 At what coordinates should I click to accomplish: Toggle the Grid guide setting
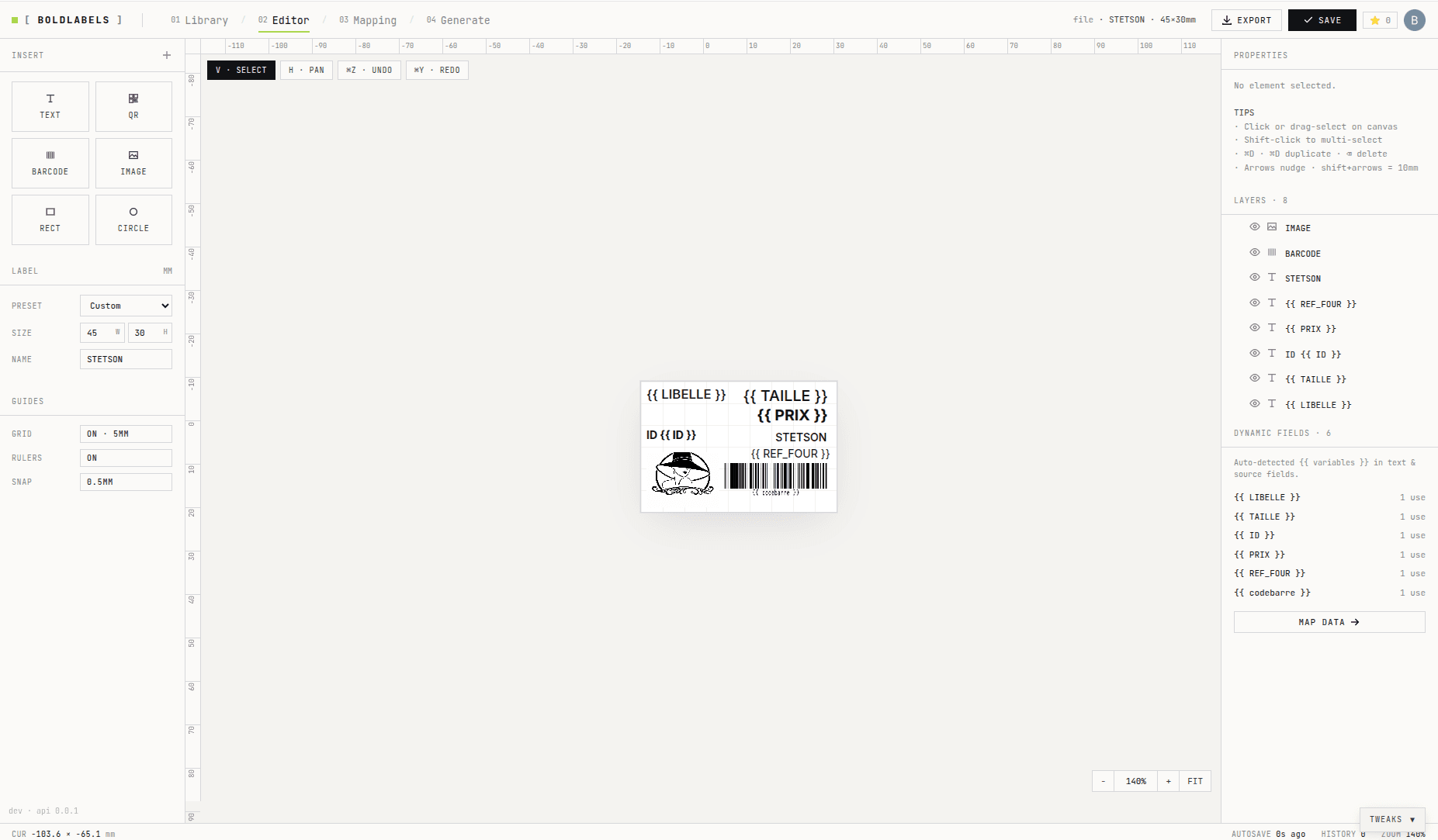click(126, 434)
